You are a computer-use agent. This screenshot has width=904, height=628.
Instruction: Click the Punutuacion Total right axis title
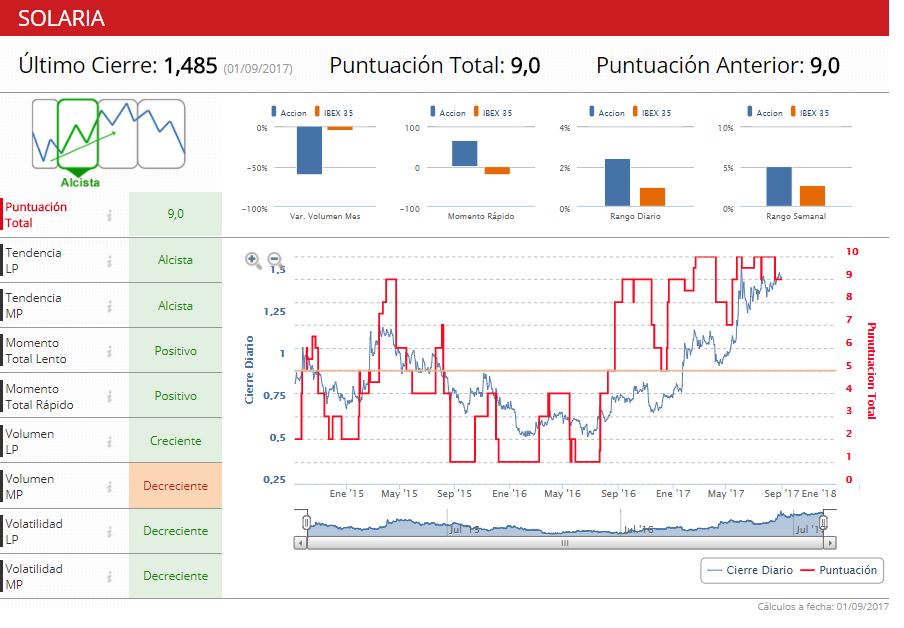871,370
